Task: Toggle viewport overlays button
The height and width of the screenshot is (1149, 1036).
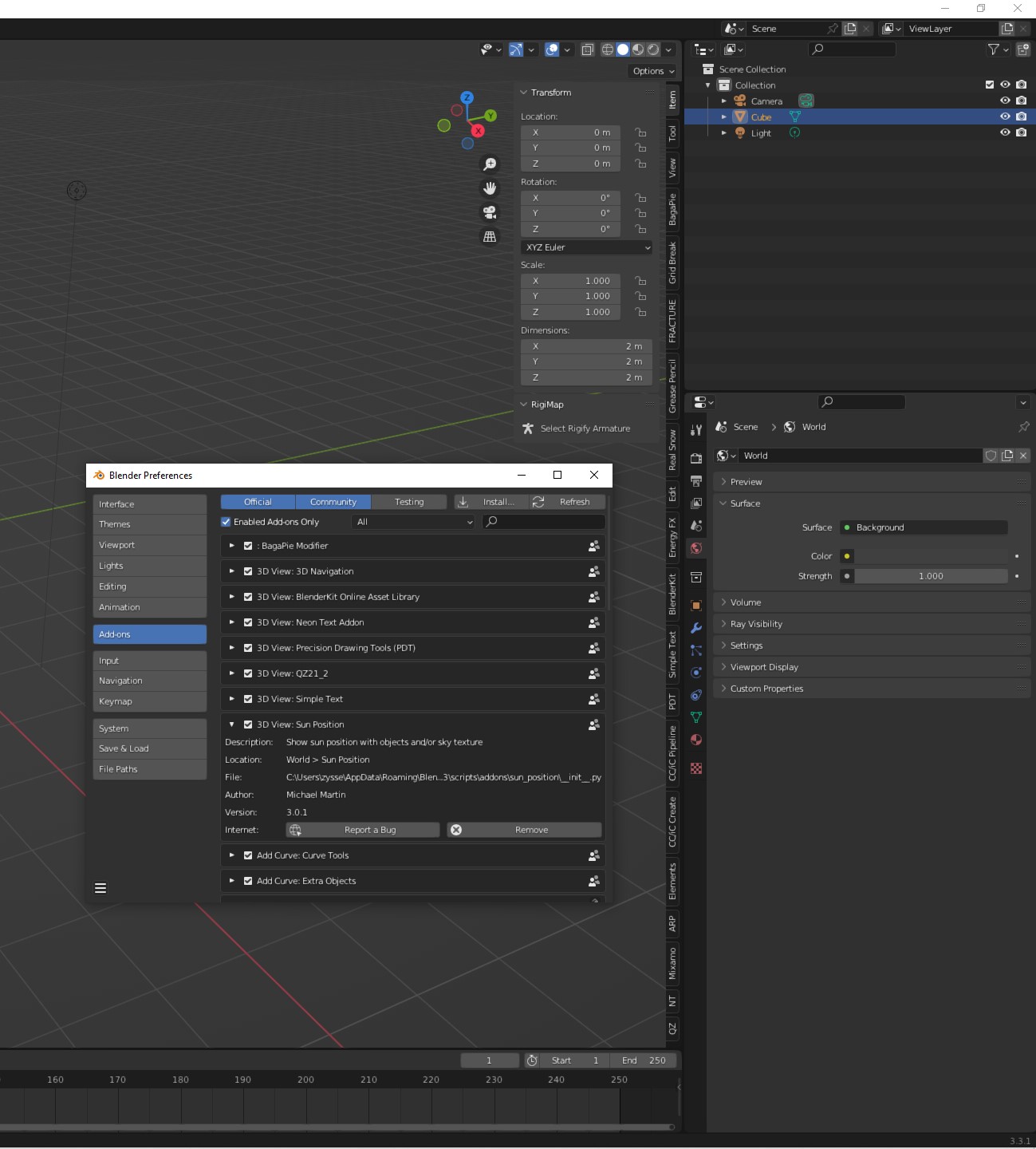Action: point(552,49)
